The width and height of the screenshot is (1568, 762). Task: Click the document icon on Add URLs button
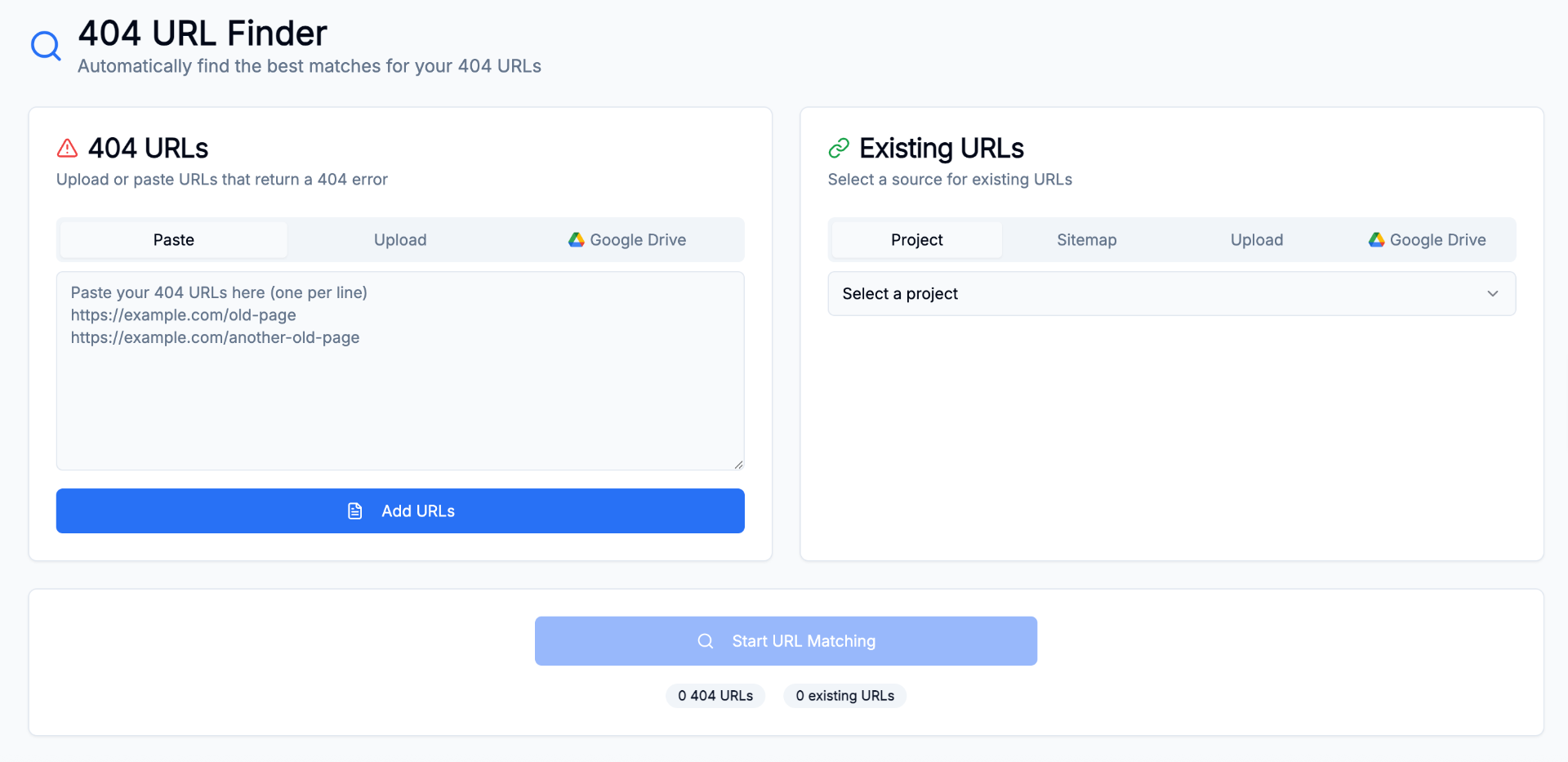tap(355, 511)
